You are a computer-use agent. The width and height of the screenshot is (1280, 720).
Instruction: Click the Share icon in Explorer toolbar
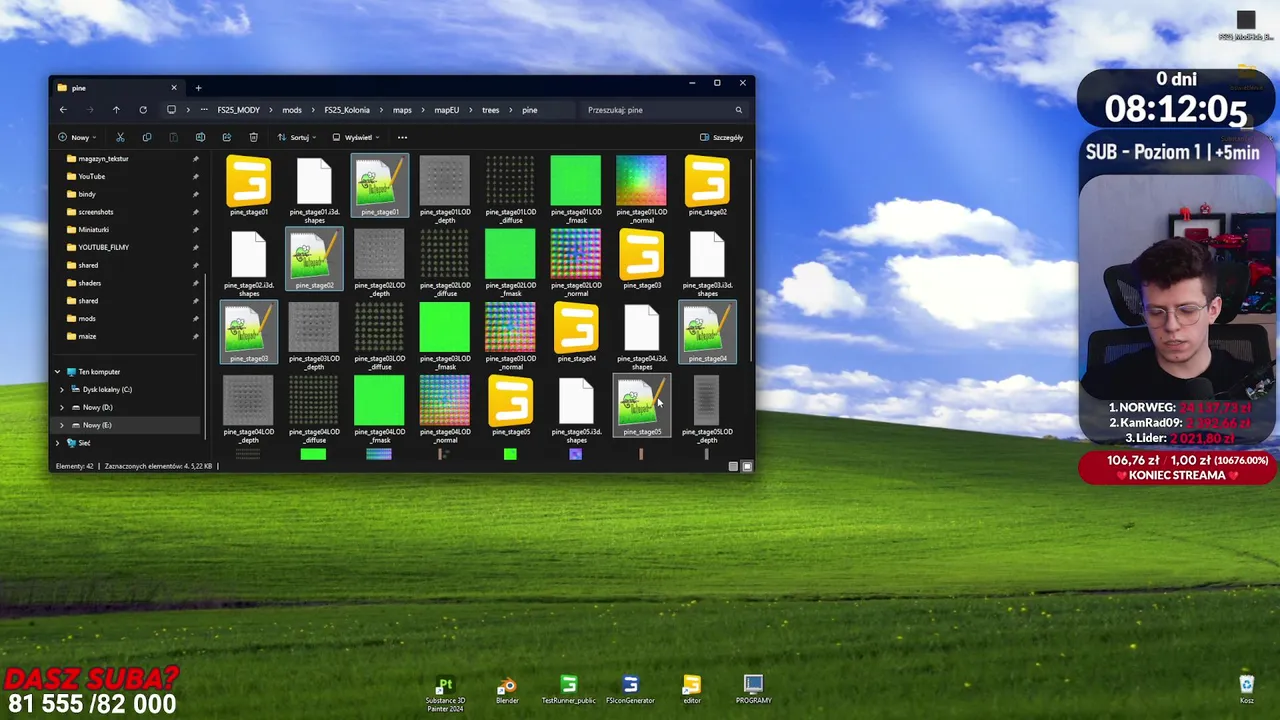coord(226,137)
